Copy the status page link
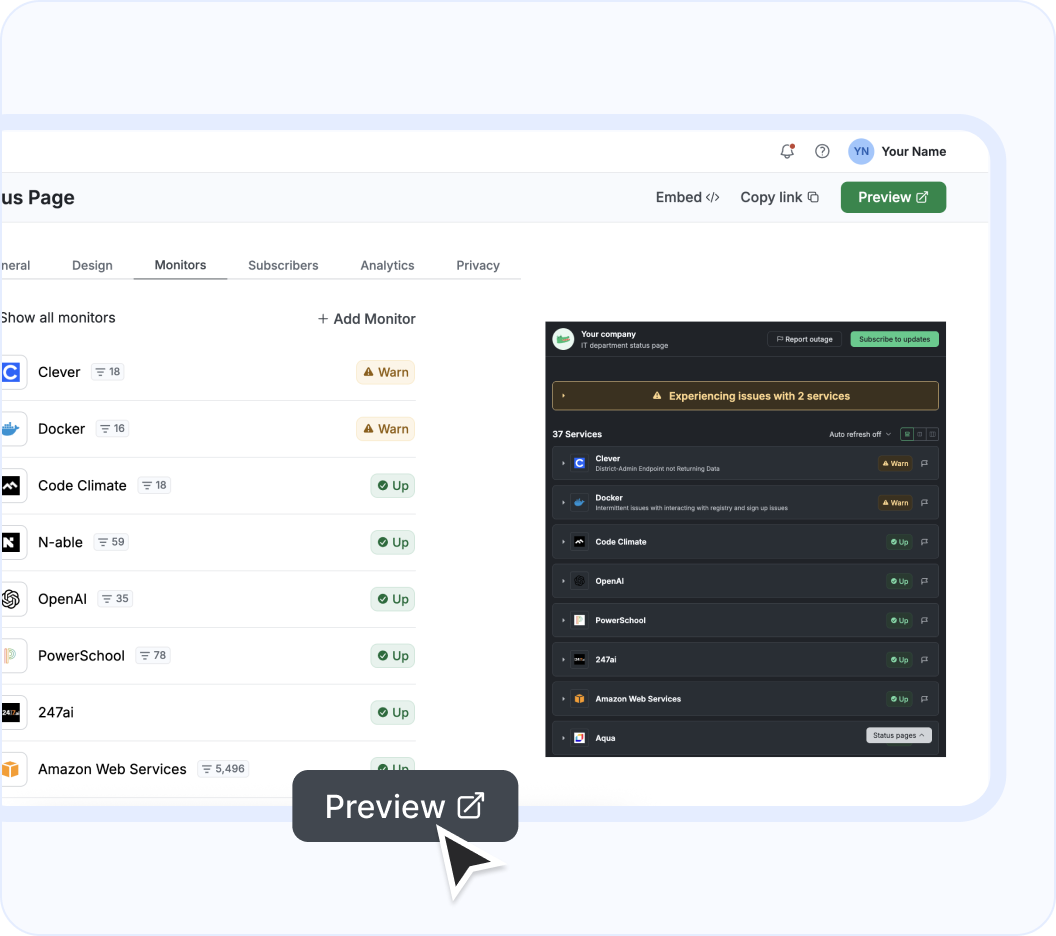The height and width of the screenshot is (936, 1056). coord(779,197)
